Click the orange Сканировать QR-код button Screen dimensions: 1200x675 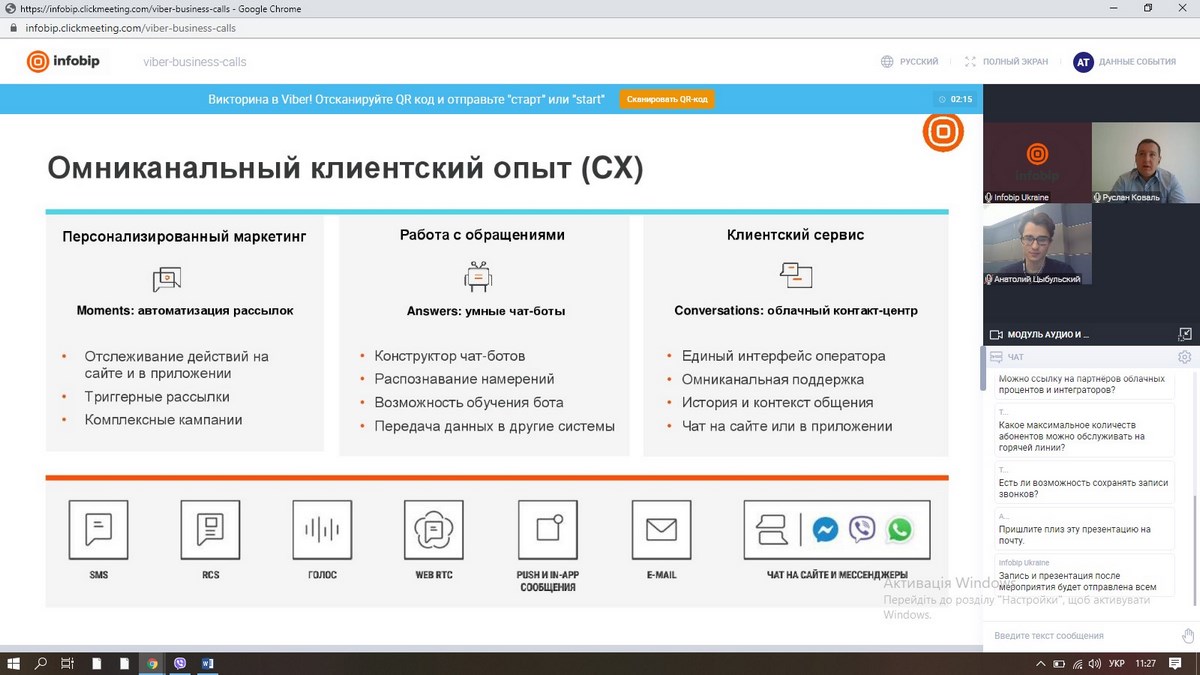tap(667, 99)
